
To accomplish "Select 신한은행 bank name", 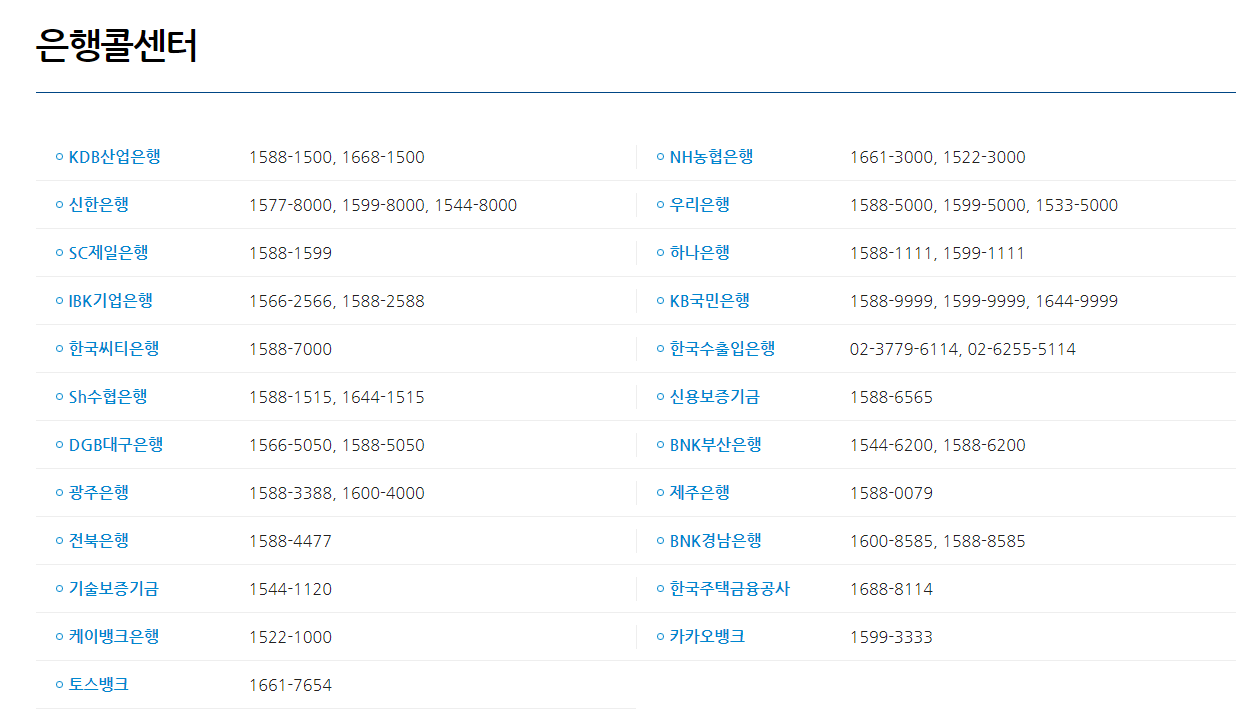I will (x=98, y=205).
